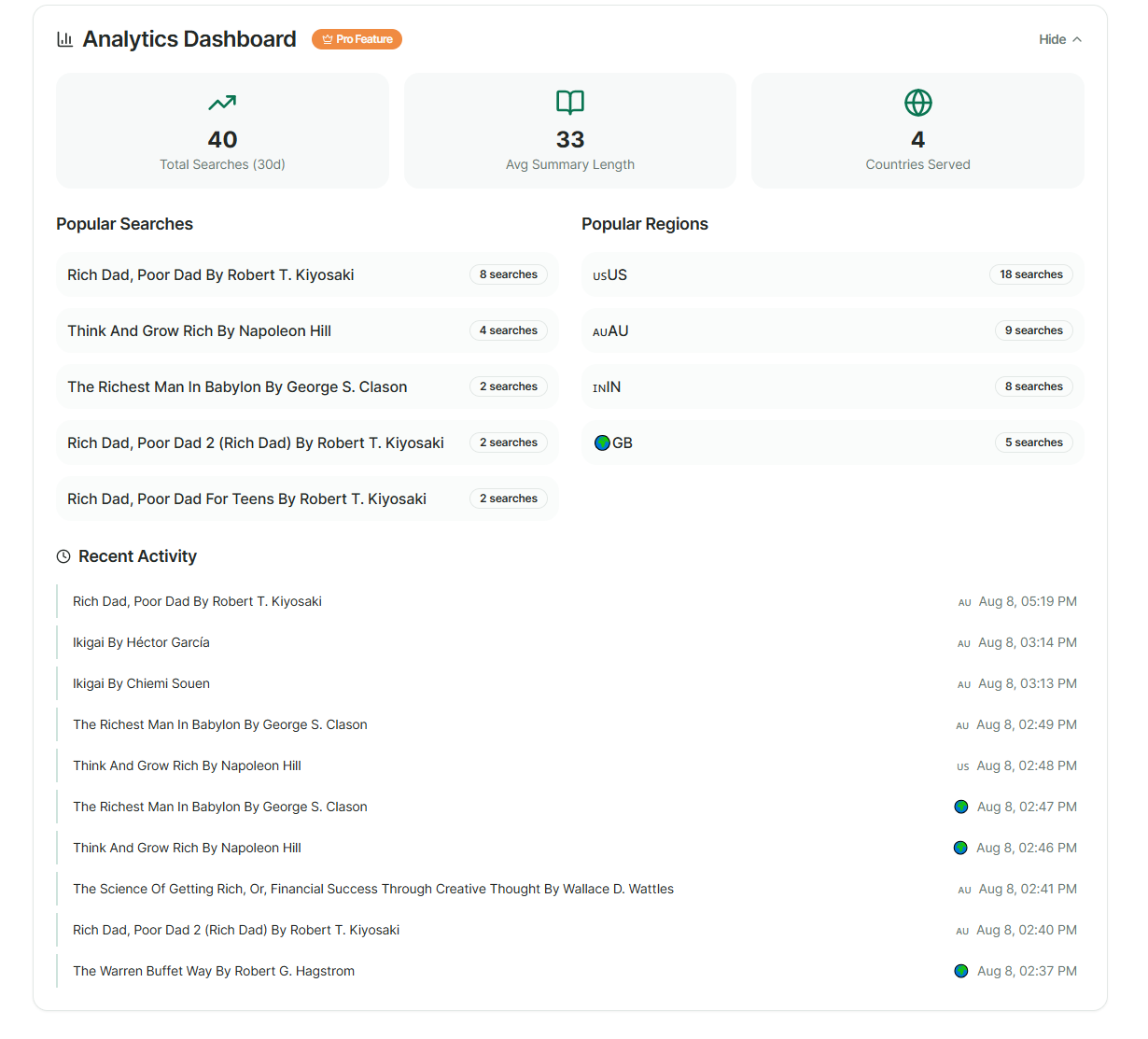
Task: Click the globe icon above Countries Served
Action: (918, 102)
